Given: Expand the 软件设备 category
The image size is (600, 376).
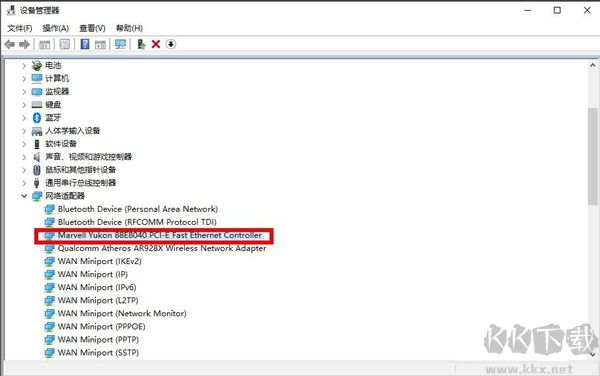Looking at the screenshot, I should click(24, 144).
